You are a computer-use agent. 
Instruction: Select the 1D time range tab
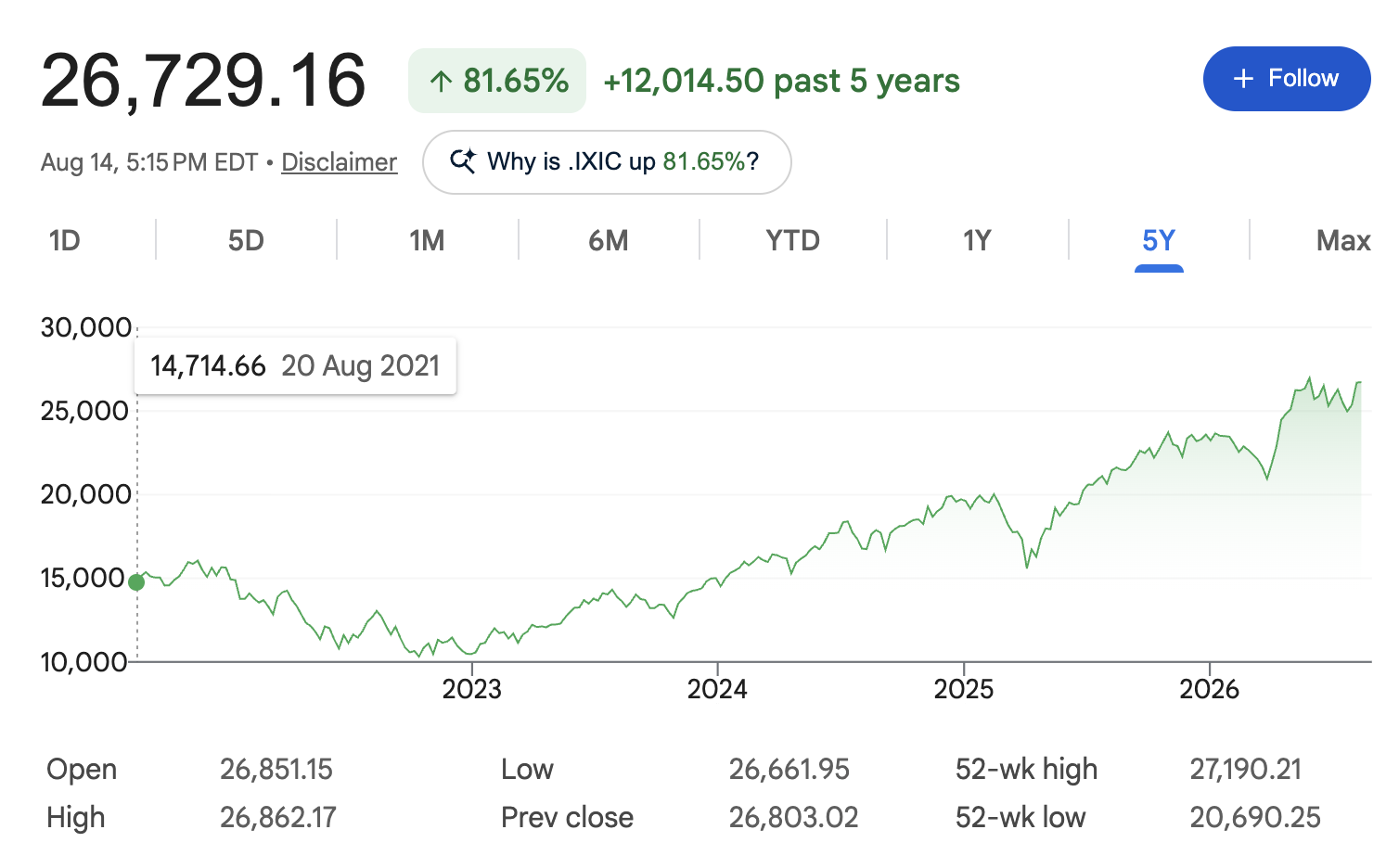[x=65, y=241]
